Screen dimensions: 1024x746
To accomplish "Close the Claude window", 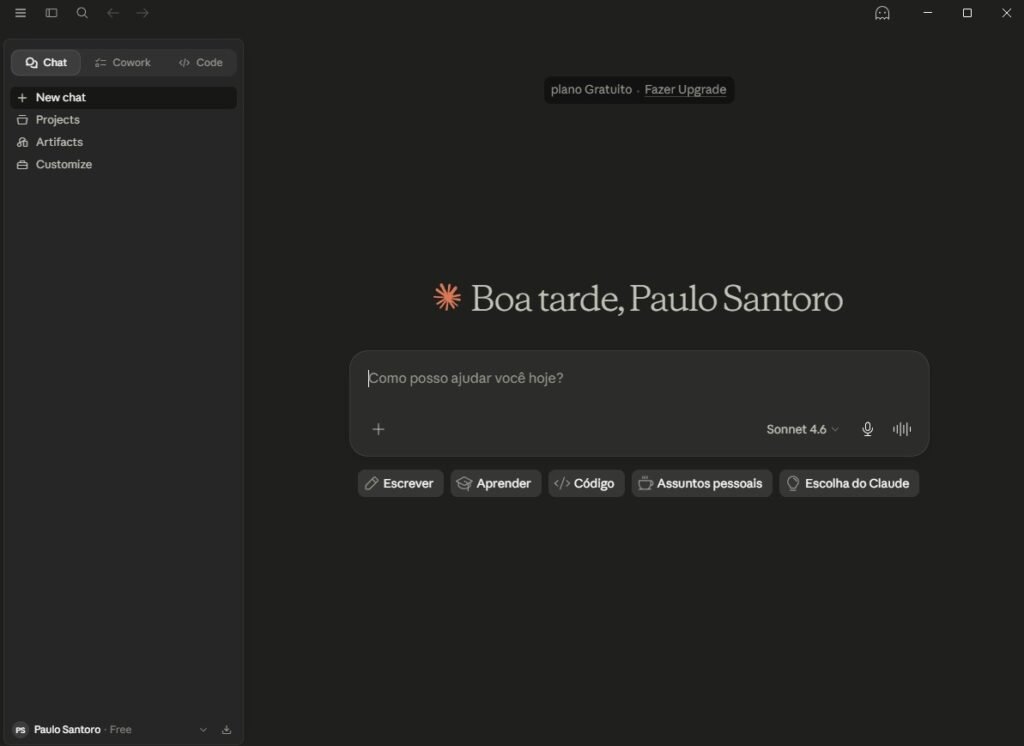I will tap(1006, 13).
